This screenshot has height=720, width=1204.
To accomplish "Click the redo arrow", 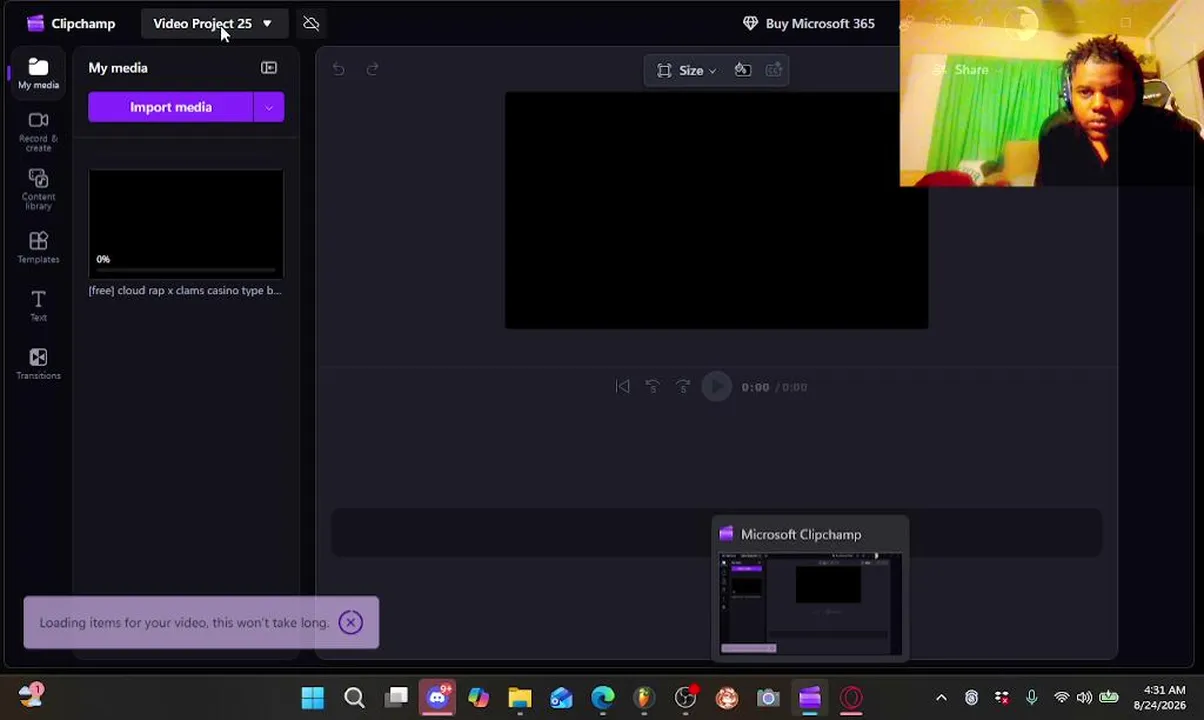I will pyautogui.click(x=373, y=69).
